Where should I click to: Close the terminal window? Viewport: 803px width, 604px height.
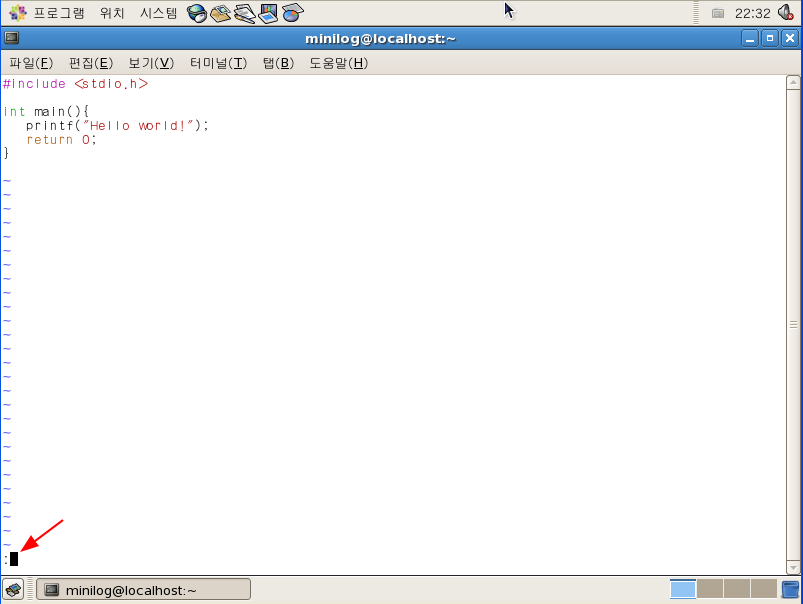tap(790, 38)
